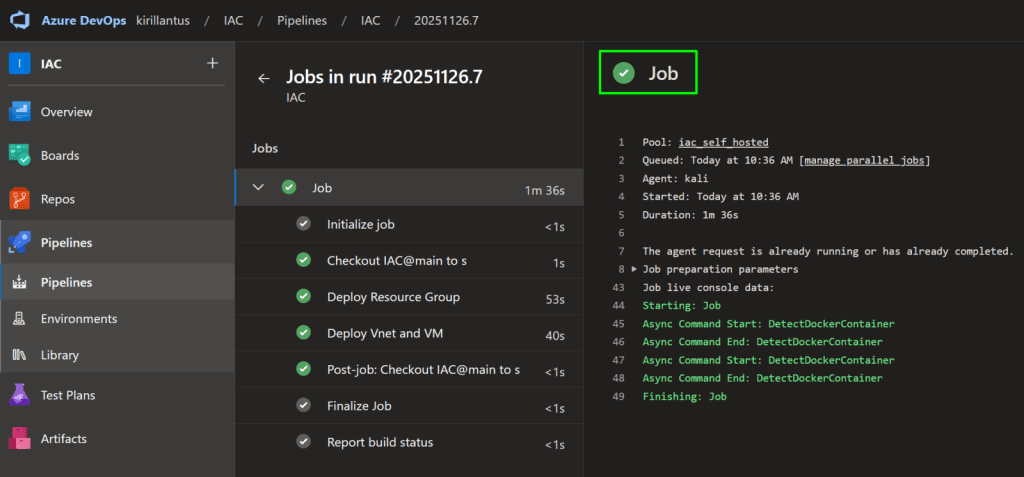Collapse the Job tree chevron

pos(259,187)
